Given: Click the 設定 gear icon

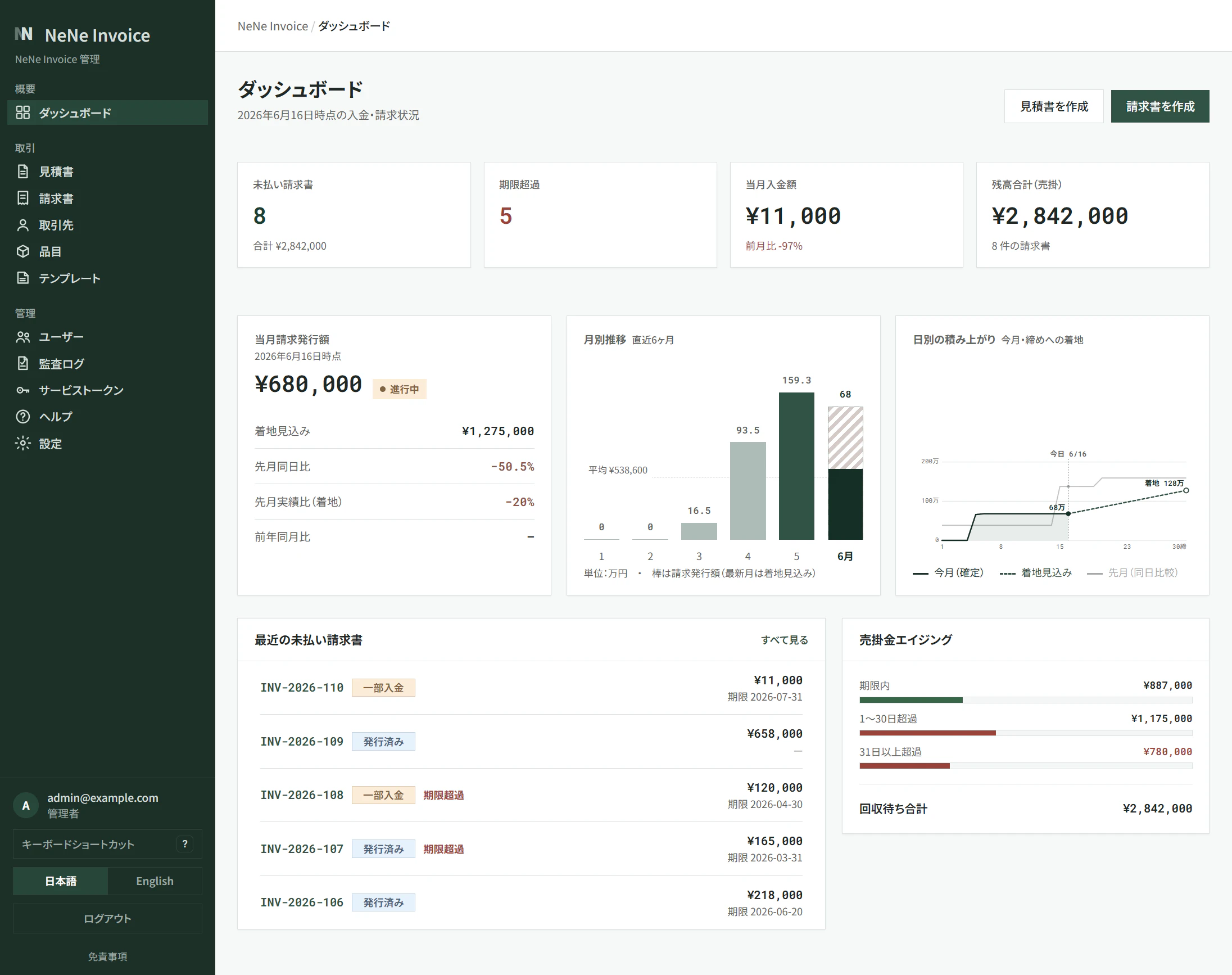Looking at the screenshot, I should point(23,444).
